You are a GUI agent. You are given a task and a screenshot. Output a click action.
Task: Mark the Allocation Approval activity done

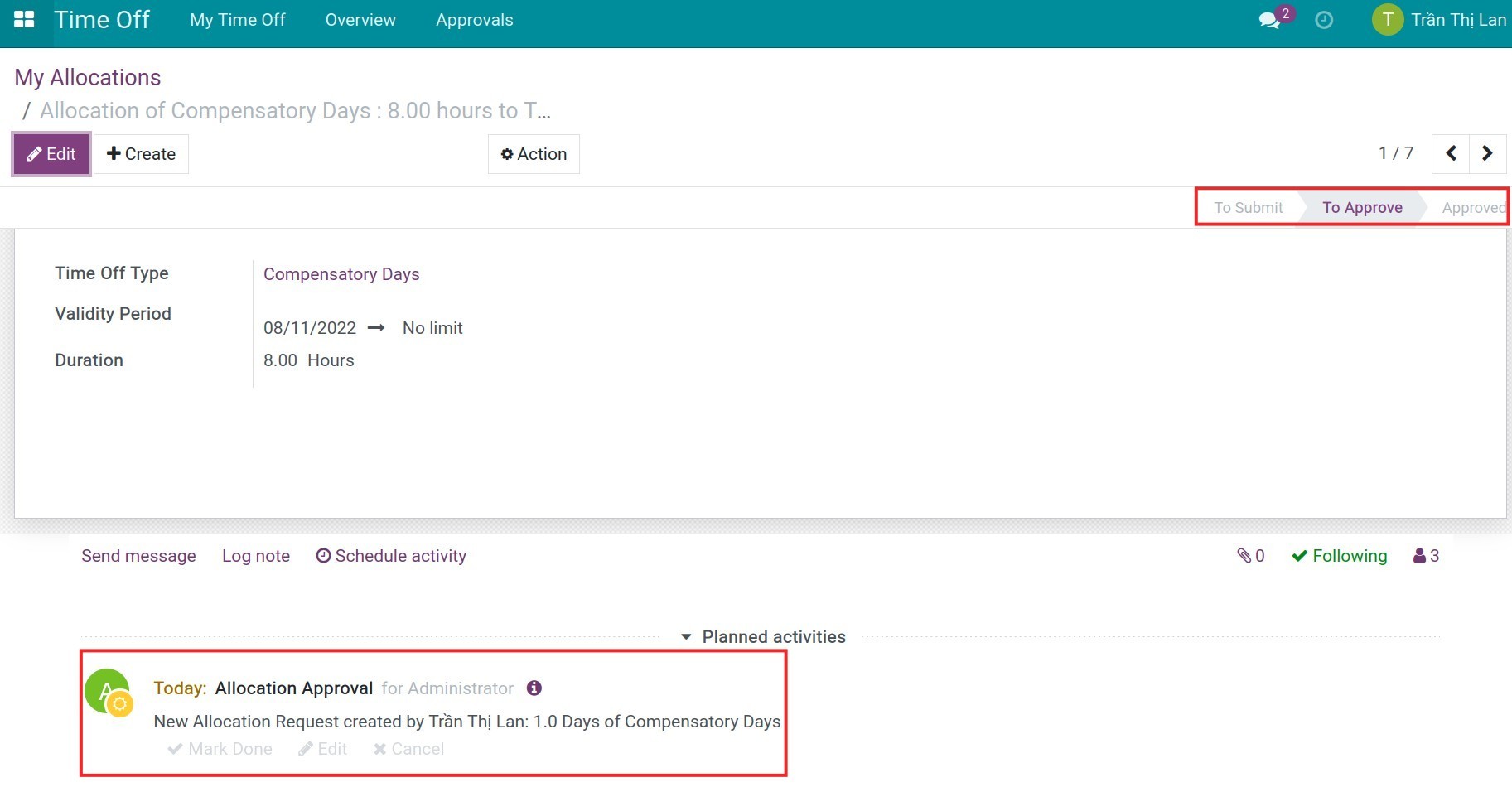coord(220,749)
